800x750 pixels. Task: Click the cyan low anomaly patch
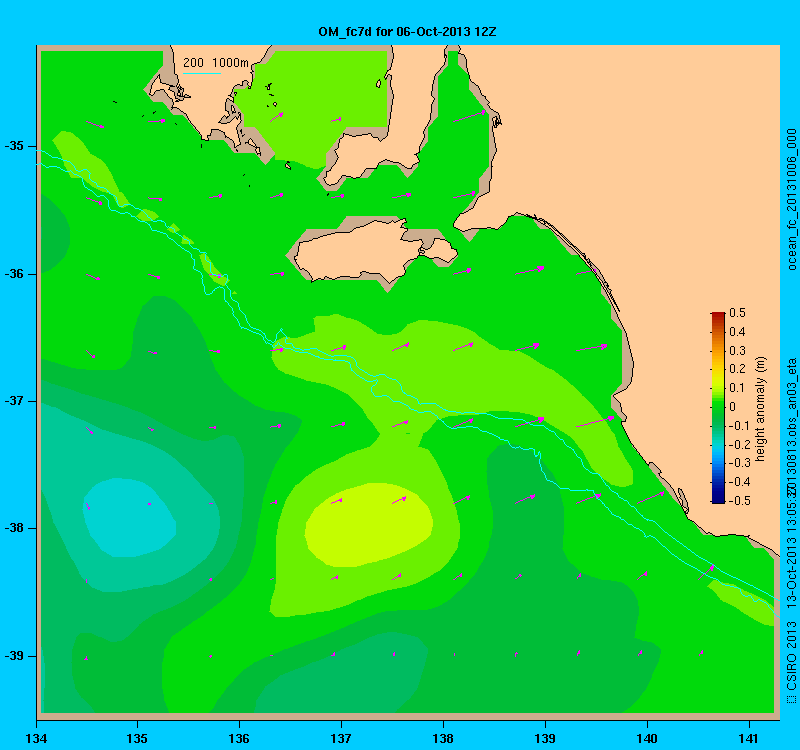pos(129,516)
